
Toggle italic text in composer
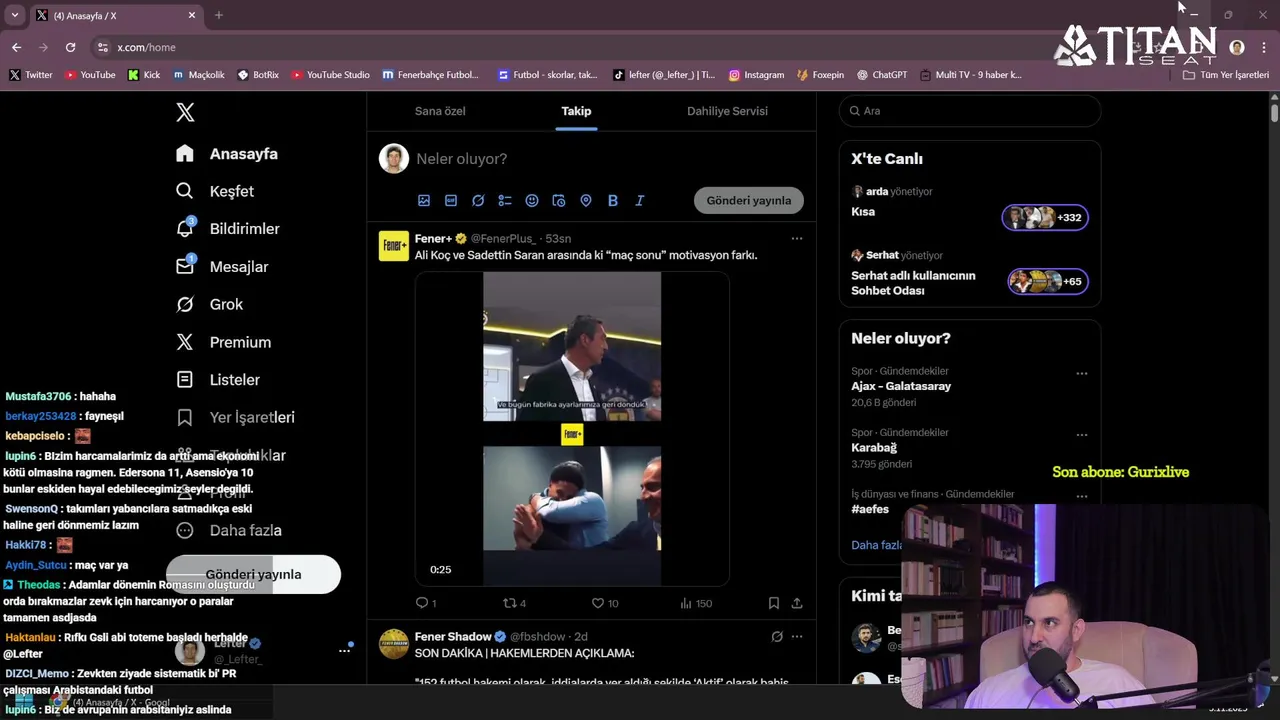click(x=640, y=201)
